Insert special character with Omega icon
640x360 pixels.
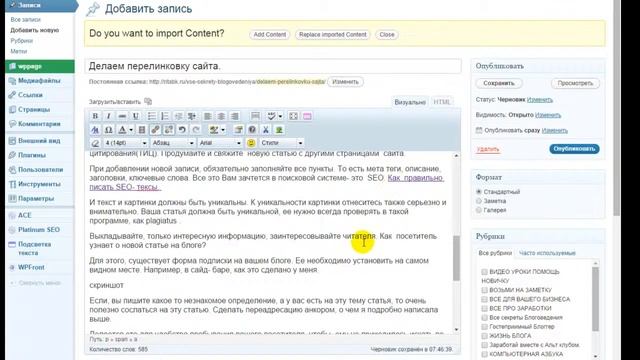pyautogui.click(x=109, y=130)
